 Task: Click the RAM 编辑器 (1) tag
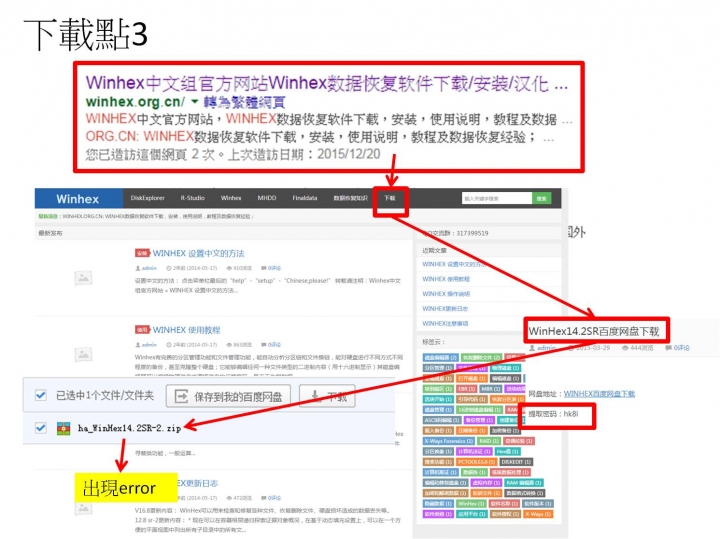[x=523, y=483]
